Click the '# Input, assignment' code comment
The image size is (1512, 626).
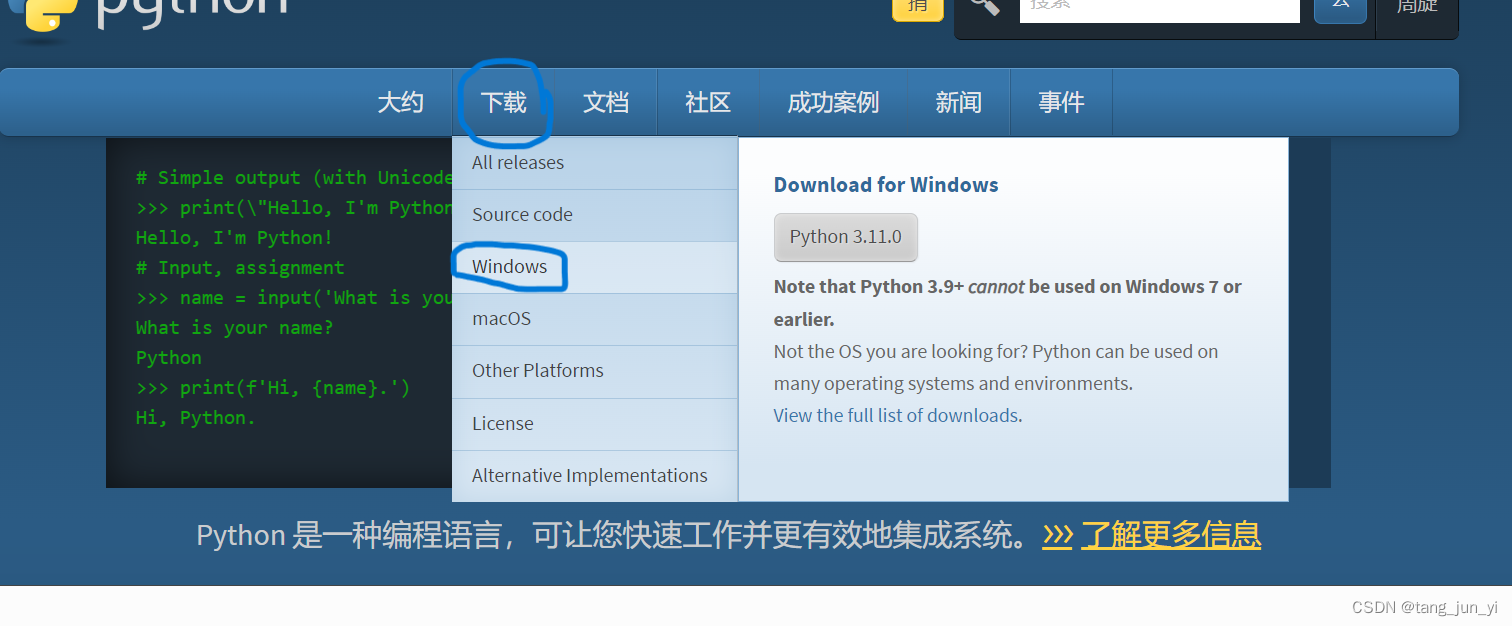pyautogui.click(x=240, y=268)
